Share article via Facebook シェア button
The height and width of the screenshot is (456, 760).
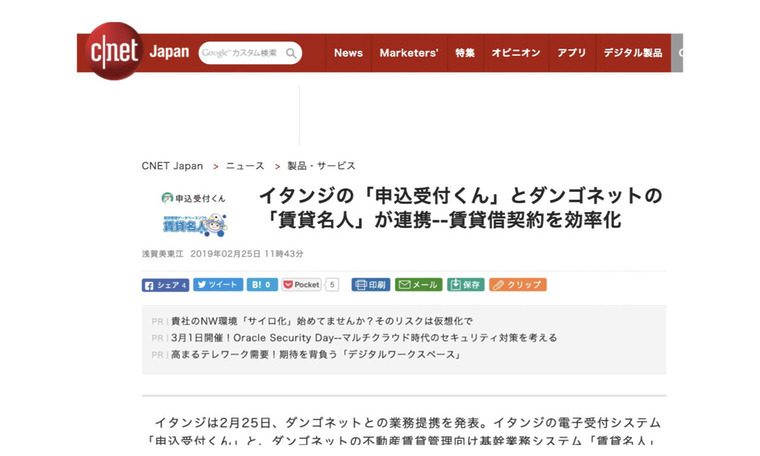pyautogui.click(x=166, y=284)
